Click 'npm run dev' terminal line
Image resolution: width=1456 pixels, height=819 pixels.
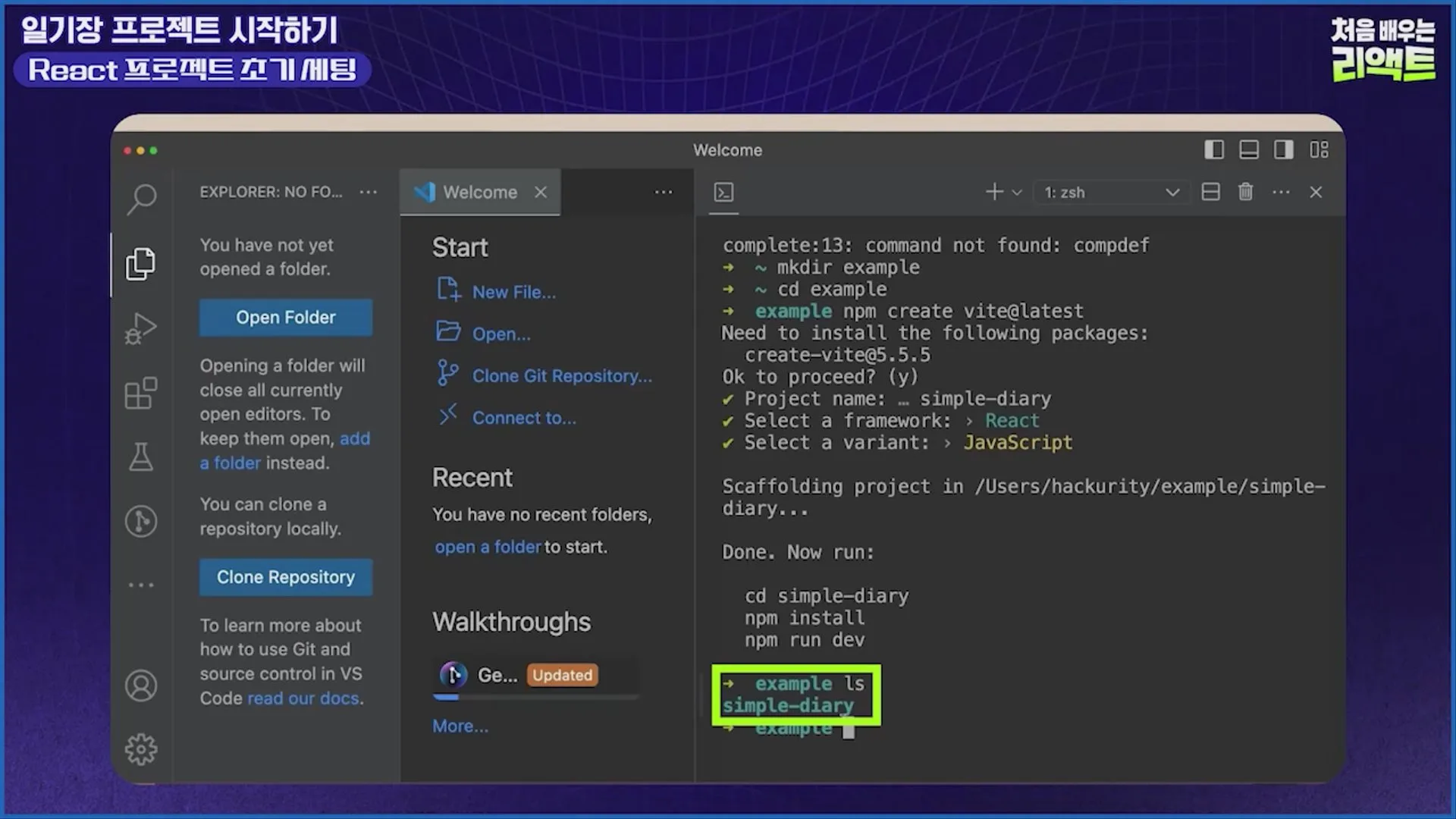pos(804,640)
